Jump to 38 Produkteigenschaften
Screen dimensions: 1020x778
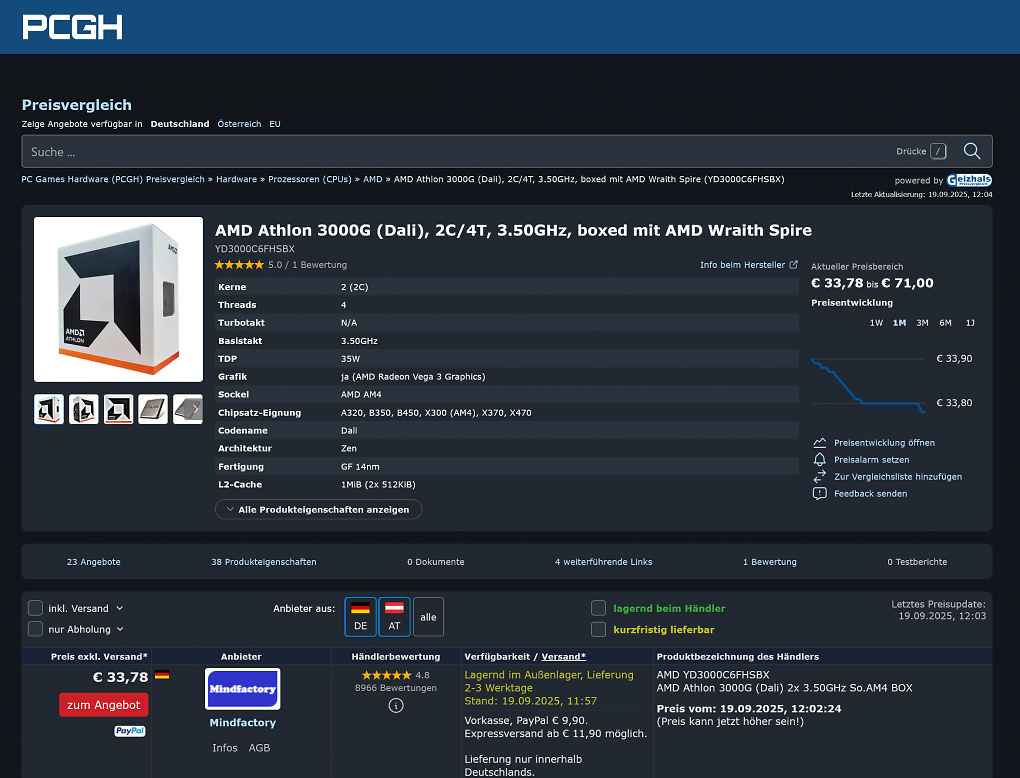click(x=263, y=562)
